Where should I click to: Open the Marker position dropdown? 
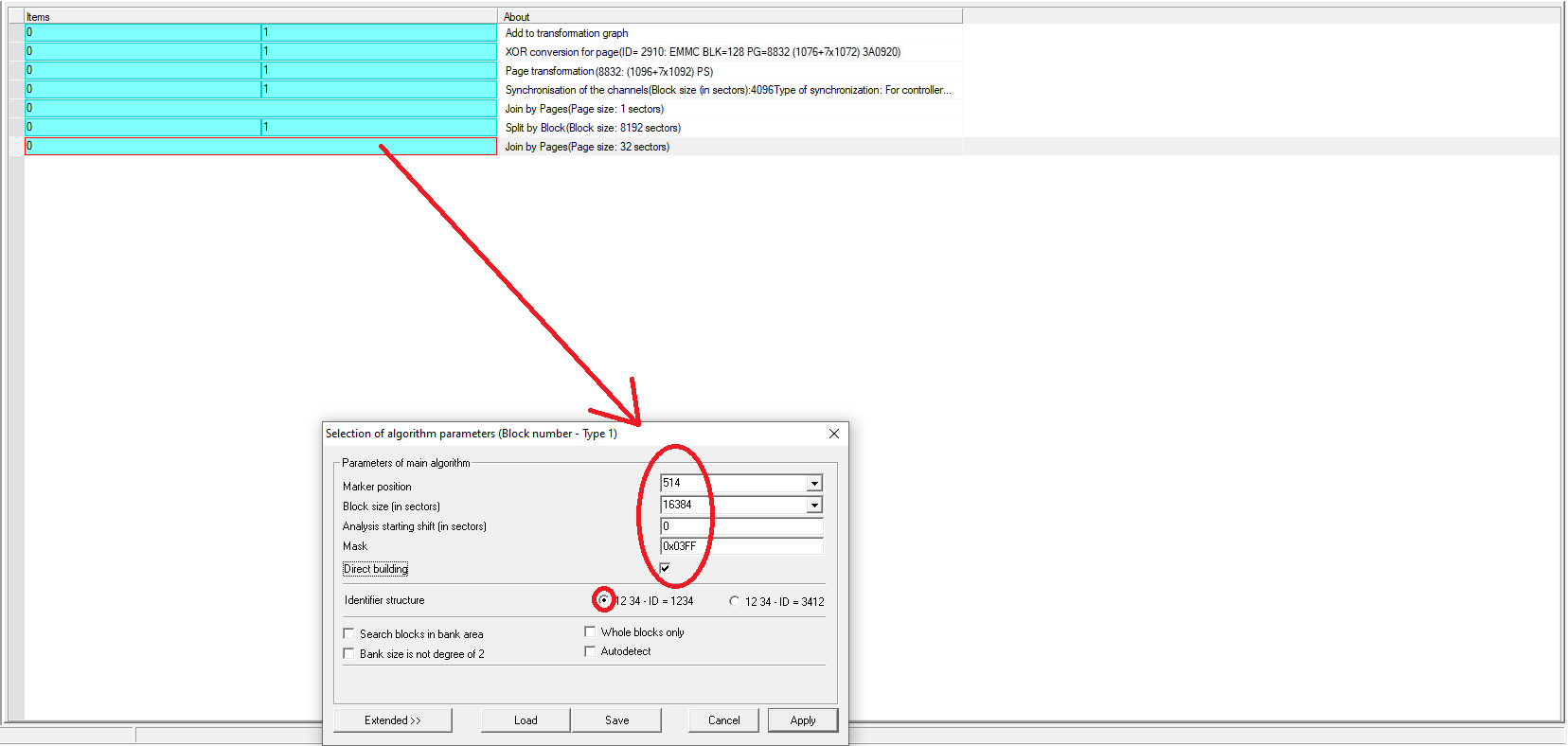click(x=814, y=484)
